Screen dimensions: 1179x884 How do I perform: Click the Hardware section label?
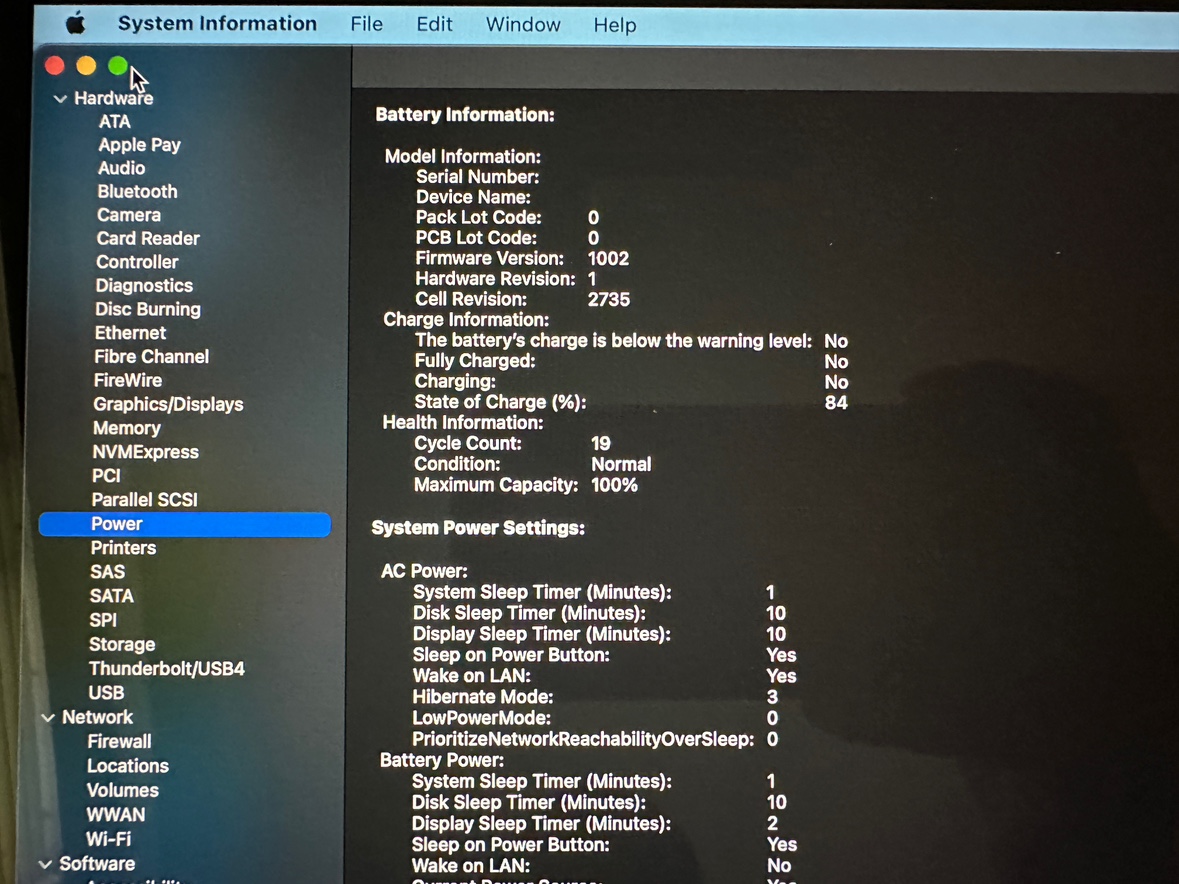pyautogui.click(x=114, y=98)
